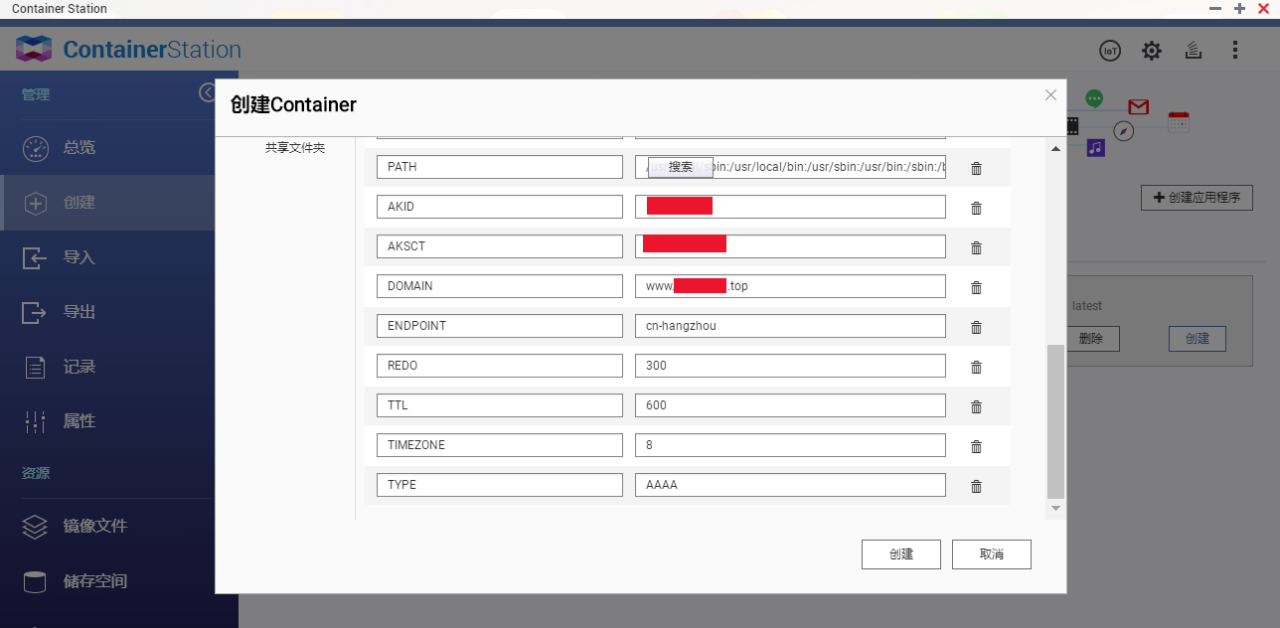Screen dimensions: 1280x628
Task: Click the 创建 button in dialog footer
Action: [901, 554]
